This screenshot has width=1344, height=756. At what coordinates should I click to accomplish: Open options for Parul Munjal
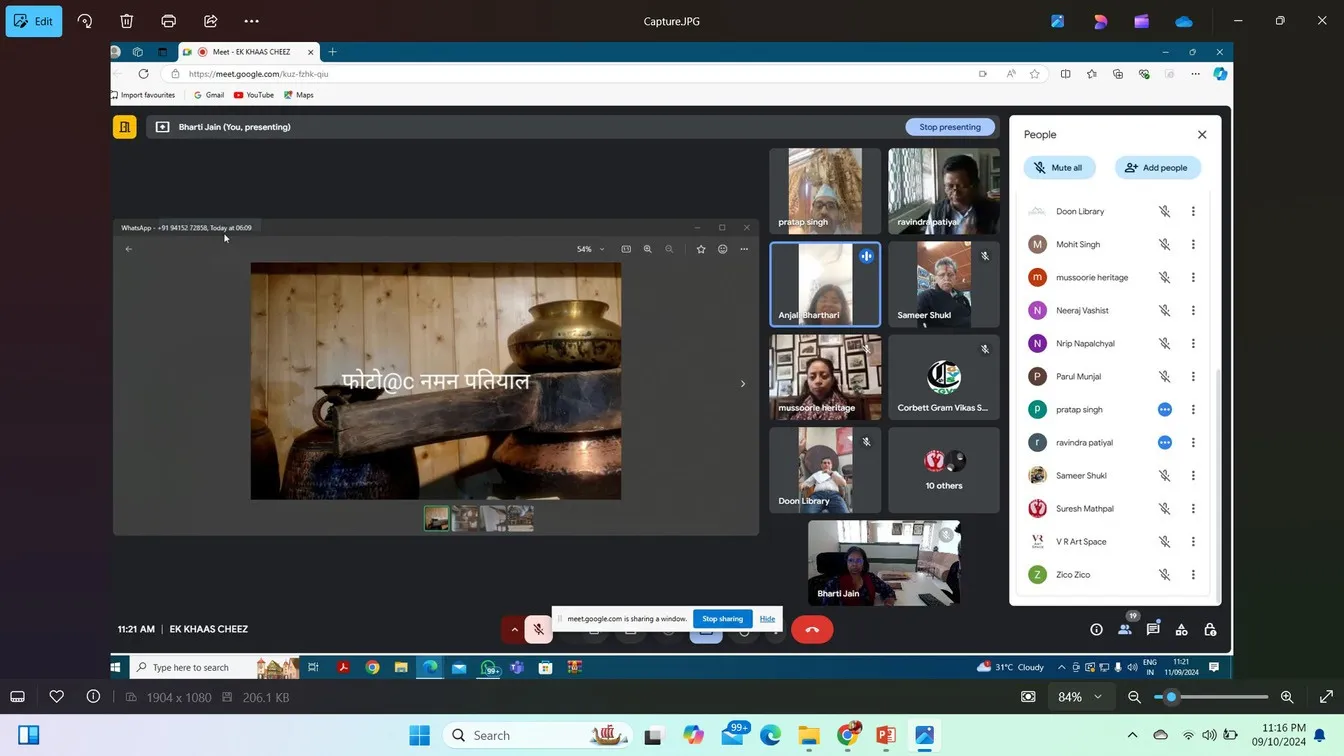click(x=1193, y=376)
